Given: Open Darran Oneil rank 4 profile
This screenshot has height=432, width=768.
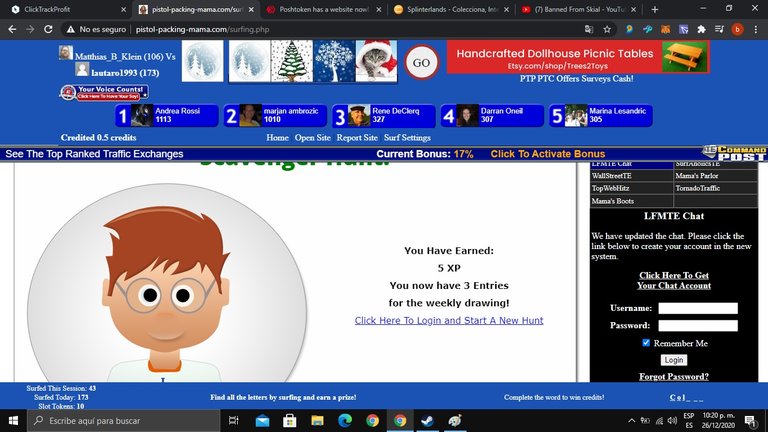Looking at the screenshot, I should click(492, 116).
